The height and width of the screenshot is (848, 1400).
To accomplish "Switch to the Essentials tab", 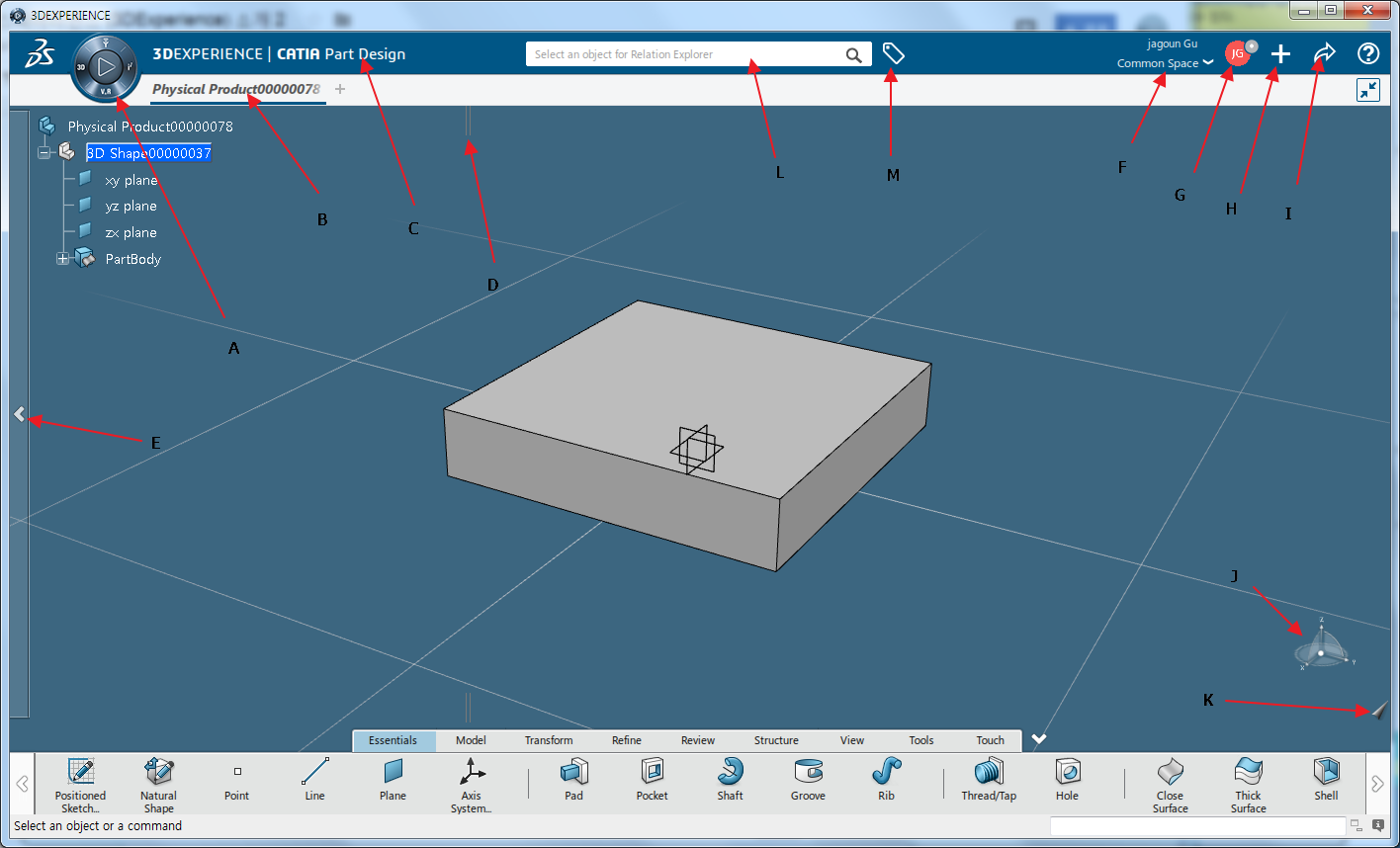I will coord(394,740).
